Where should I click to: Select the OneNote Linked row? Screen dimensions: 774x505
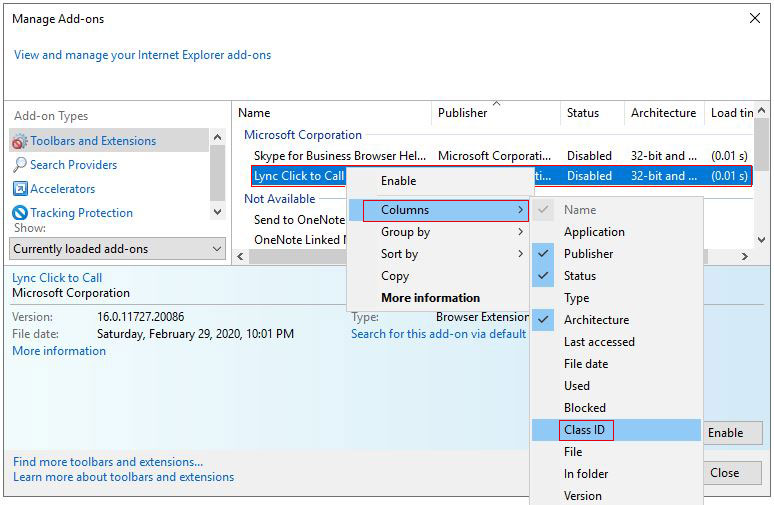point(299,240)
